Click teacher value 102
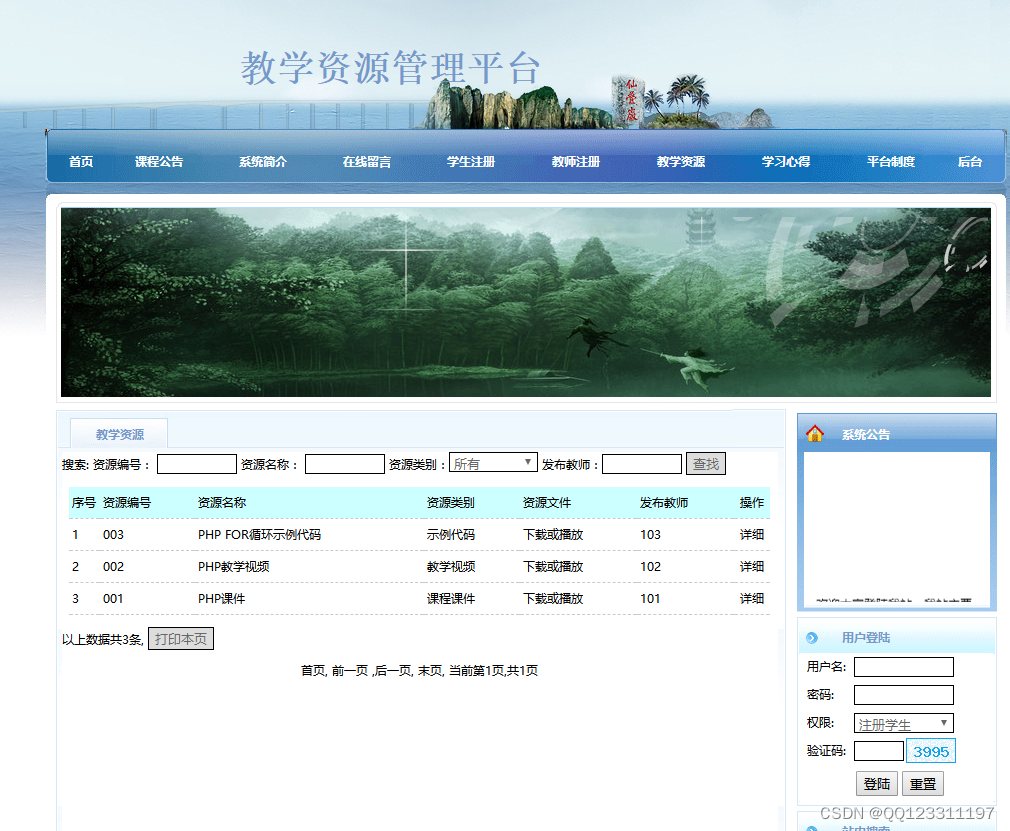 [650, 567]
